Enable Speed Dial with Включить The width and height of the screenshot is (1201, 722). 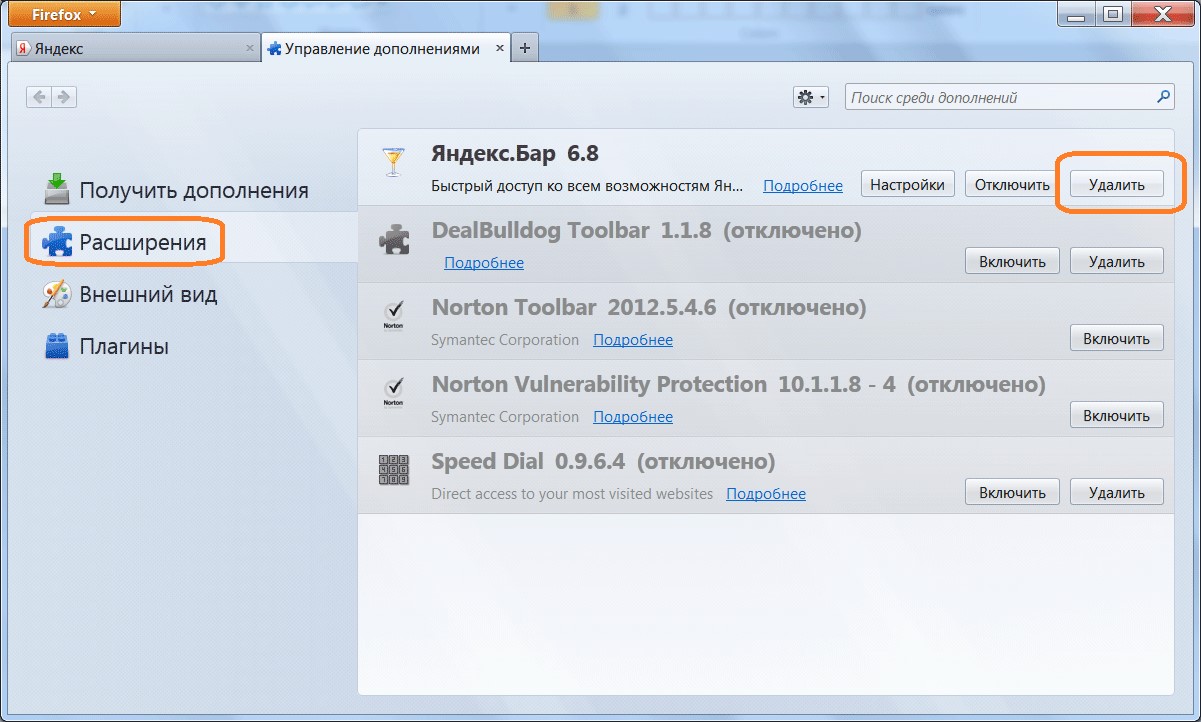pos(1012,492)
